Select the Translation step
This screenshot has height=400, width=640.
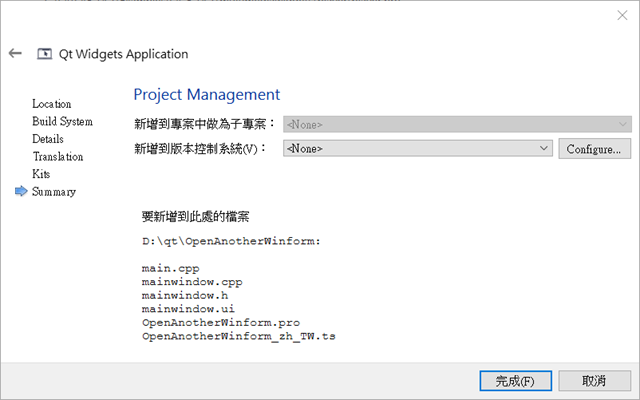[58, 157]
